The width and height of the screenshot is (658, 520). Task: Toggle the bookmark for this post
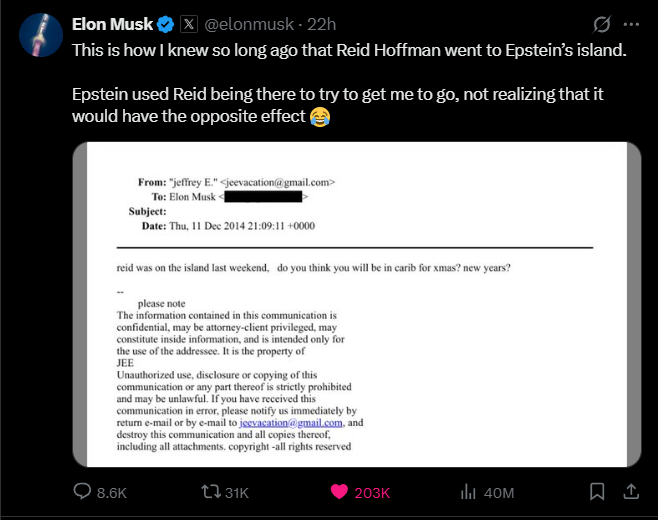tap(597, 492)
